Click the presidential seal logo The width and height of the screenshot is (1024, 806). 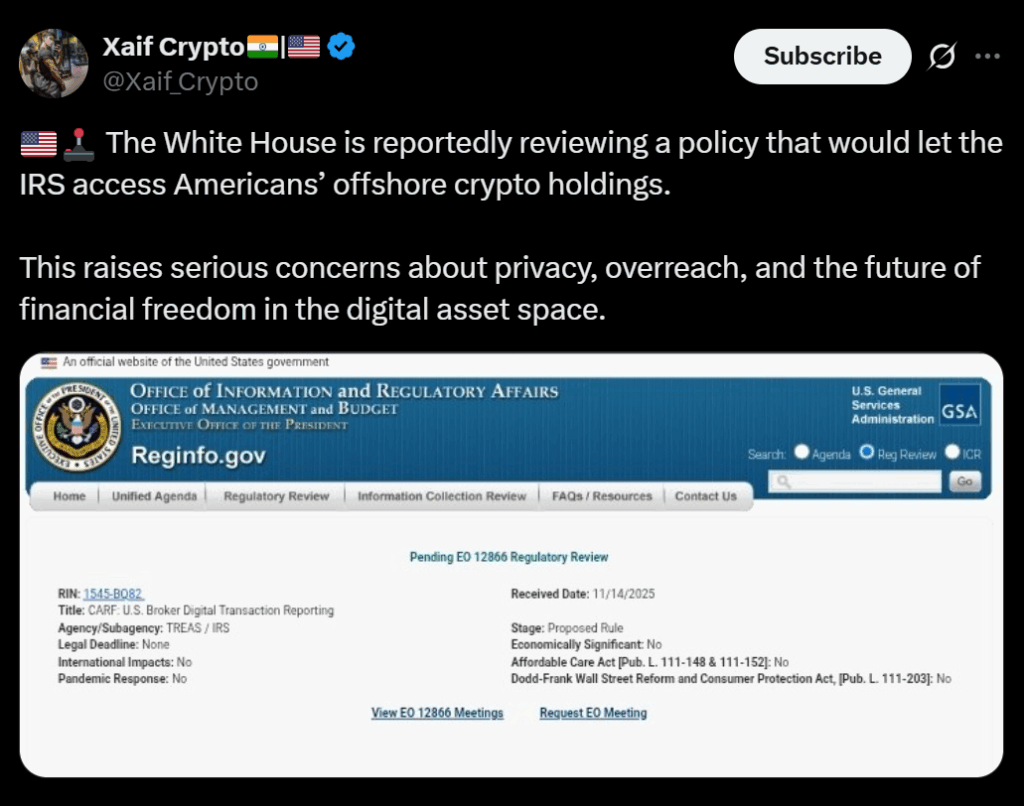(76, 425)
